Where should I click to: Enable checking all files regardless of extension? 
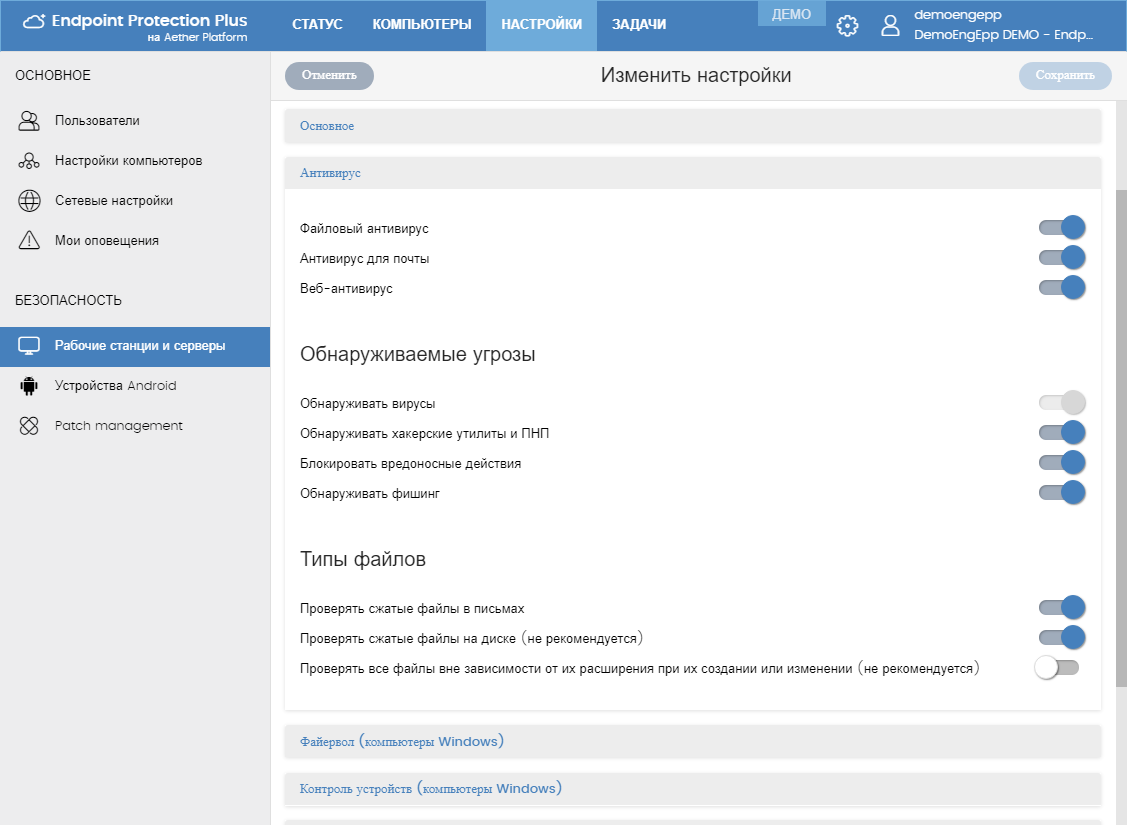[1057, 668]
